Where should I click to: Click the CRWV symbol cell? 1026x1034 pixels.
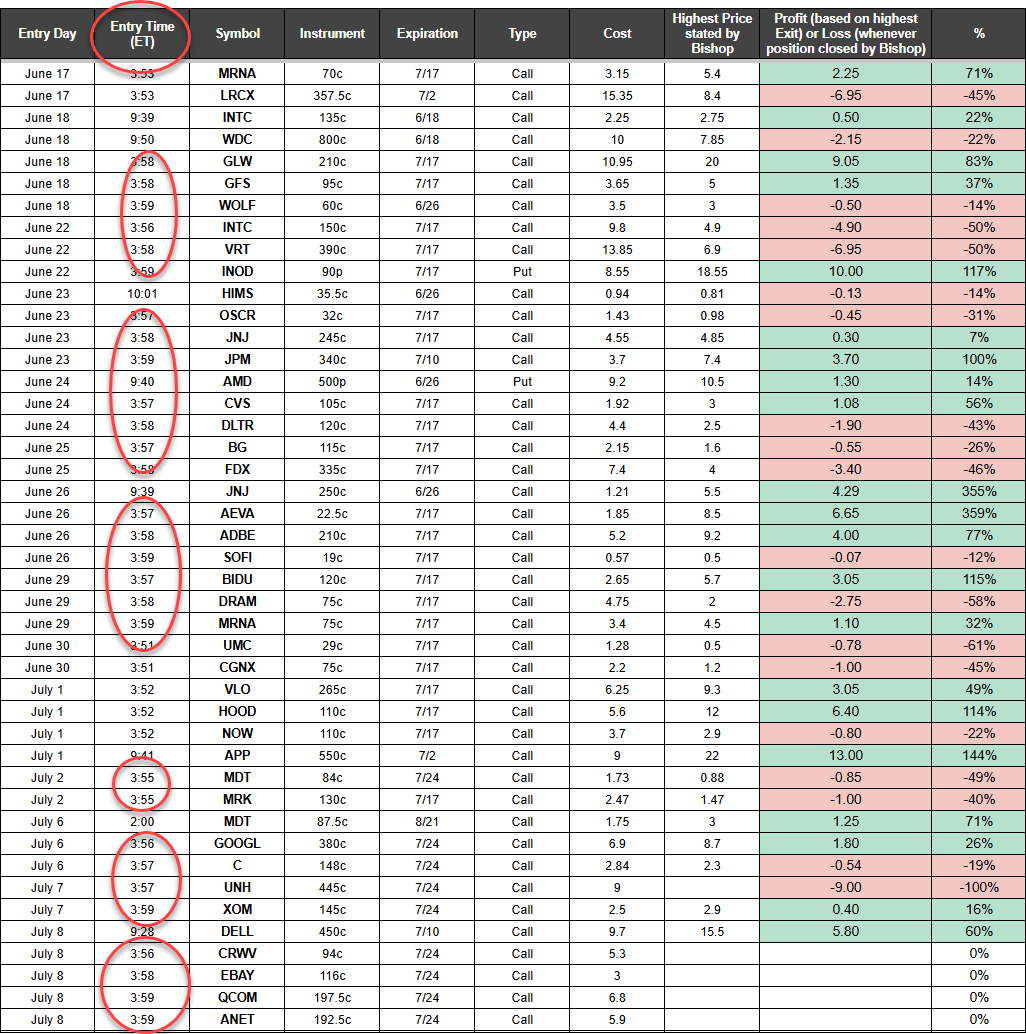tap(237, 954)
